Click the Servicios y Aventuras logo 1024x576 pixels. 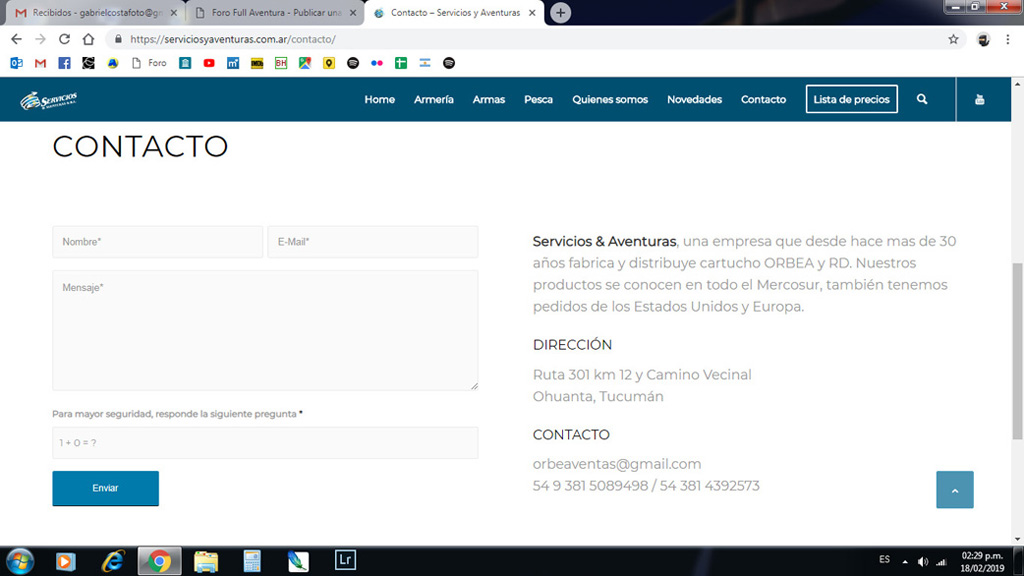[x=49, y=100]
